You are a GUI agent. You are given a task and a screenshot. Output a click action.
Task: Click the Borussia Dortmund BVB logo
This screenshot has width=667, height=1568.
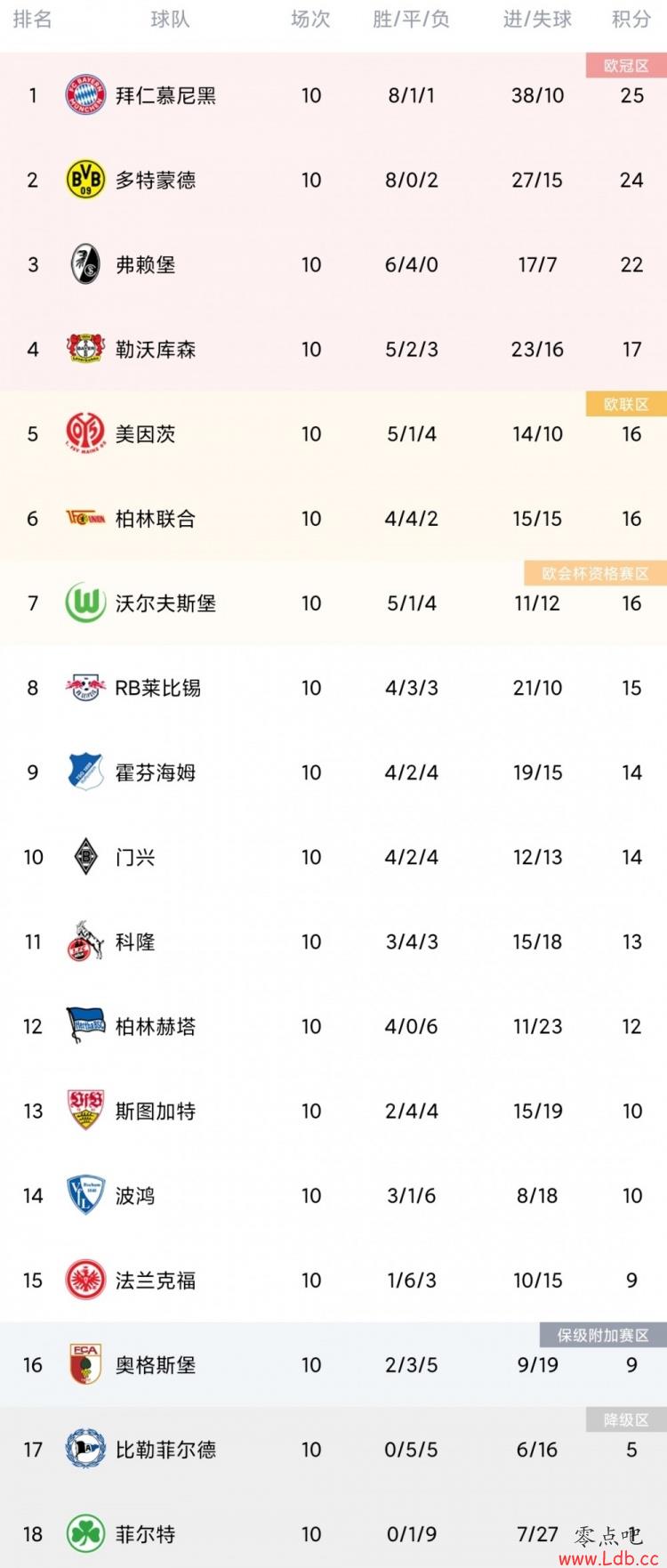[x=86, y=180]
